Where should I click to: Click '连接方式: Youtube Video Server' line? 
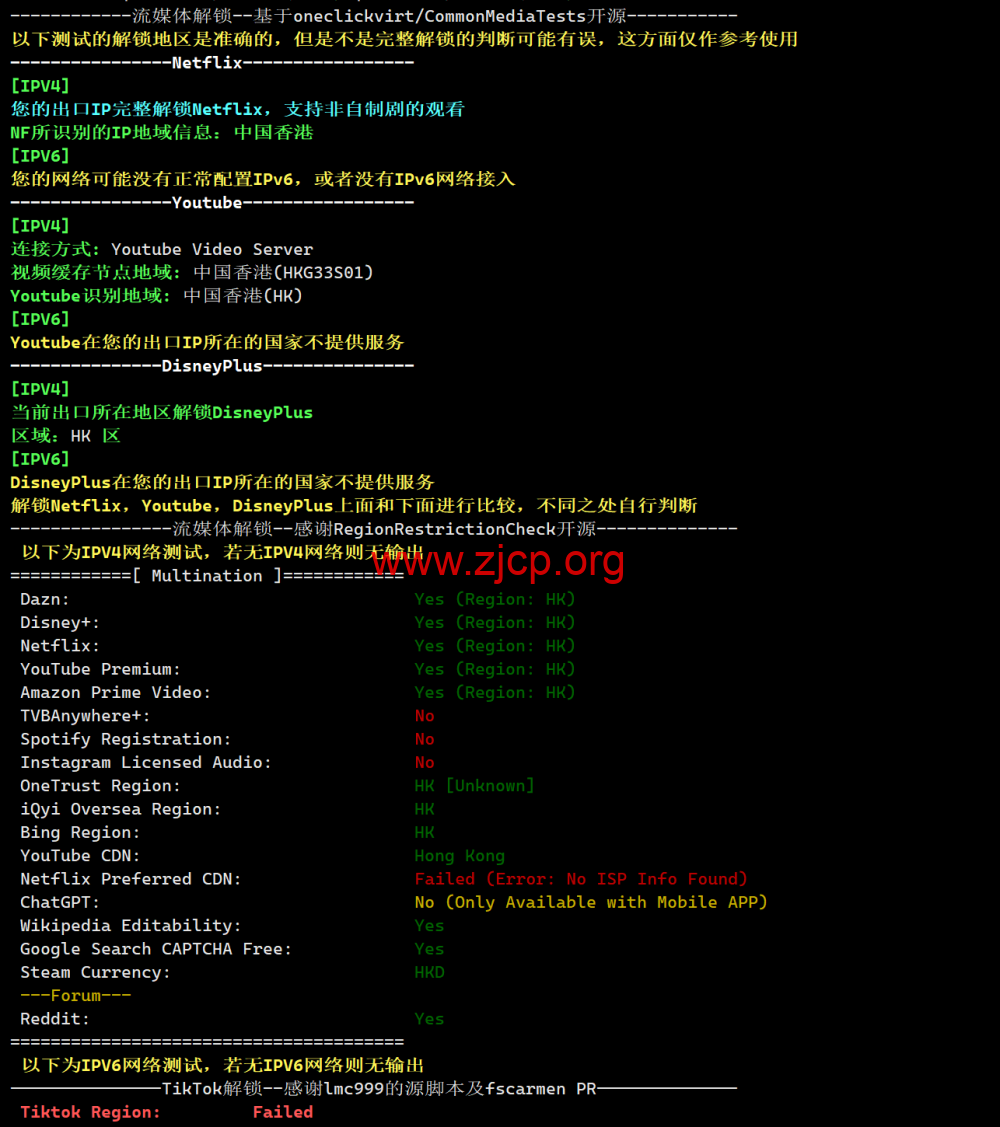(x=162, y=249)
